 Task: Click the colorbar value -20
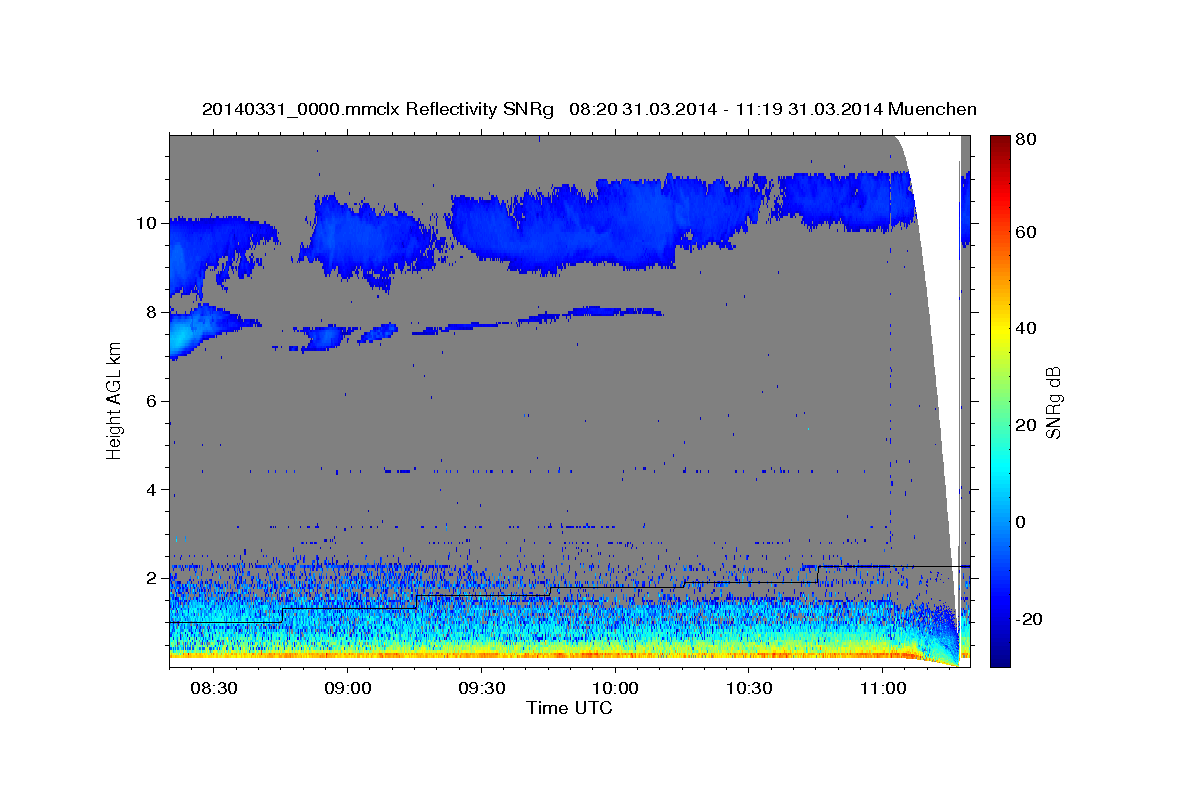(1029, 619)
